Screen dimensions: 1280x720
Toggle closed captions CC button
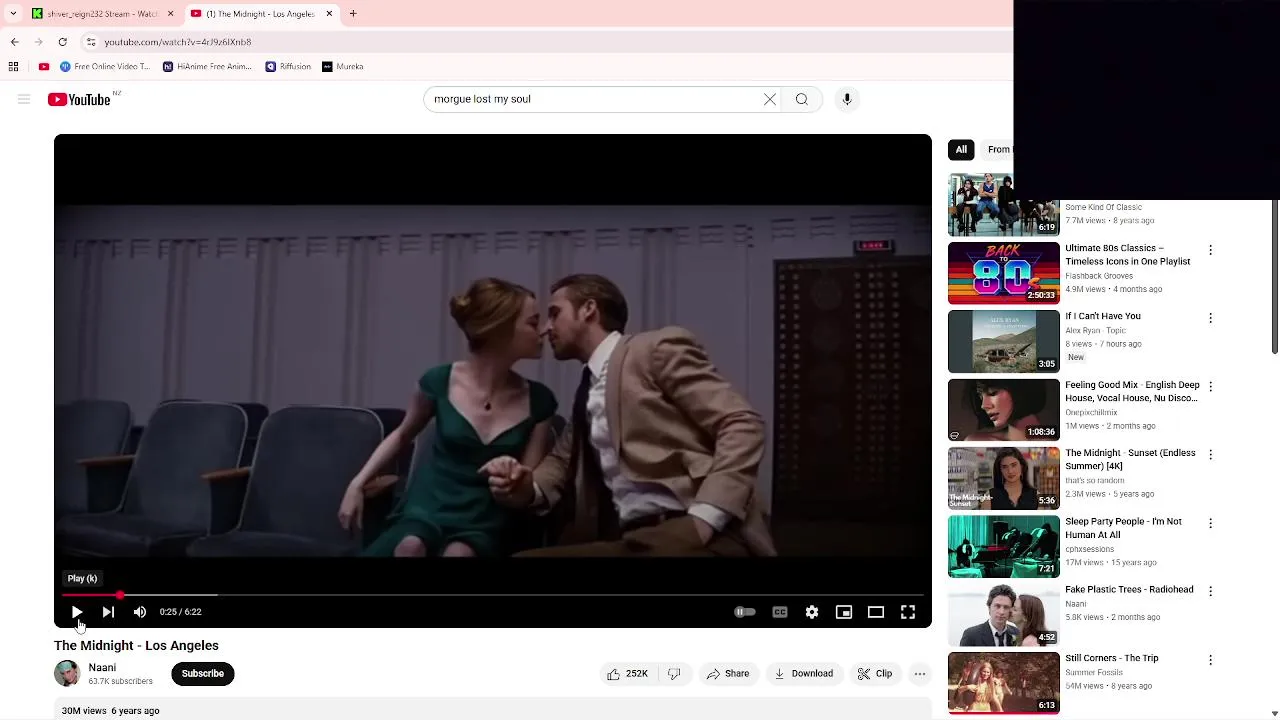coord(780,612)
